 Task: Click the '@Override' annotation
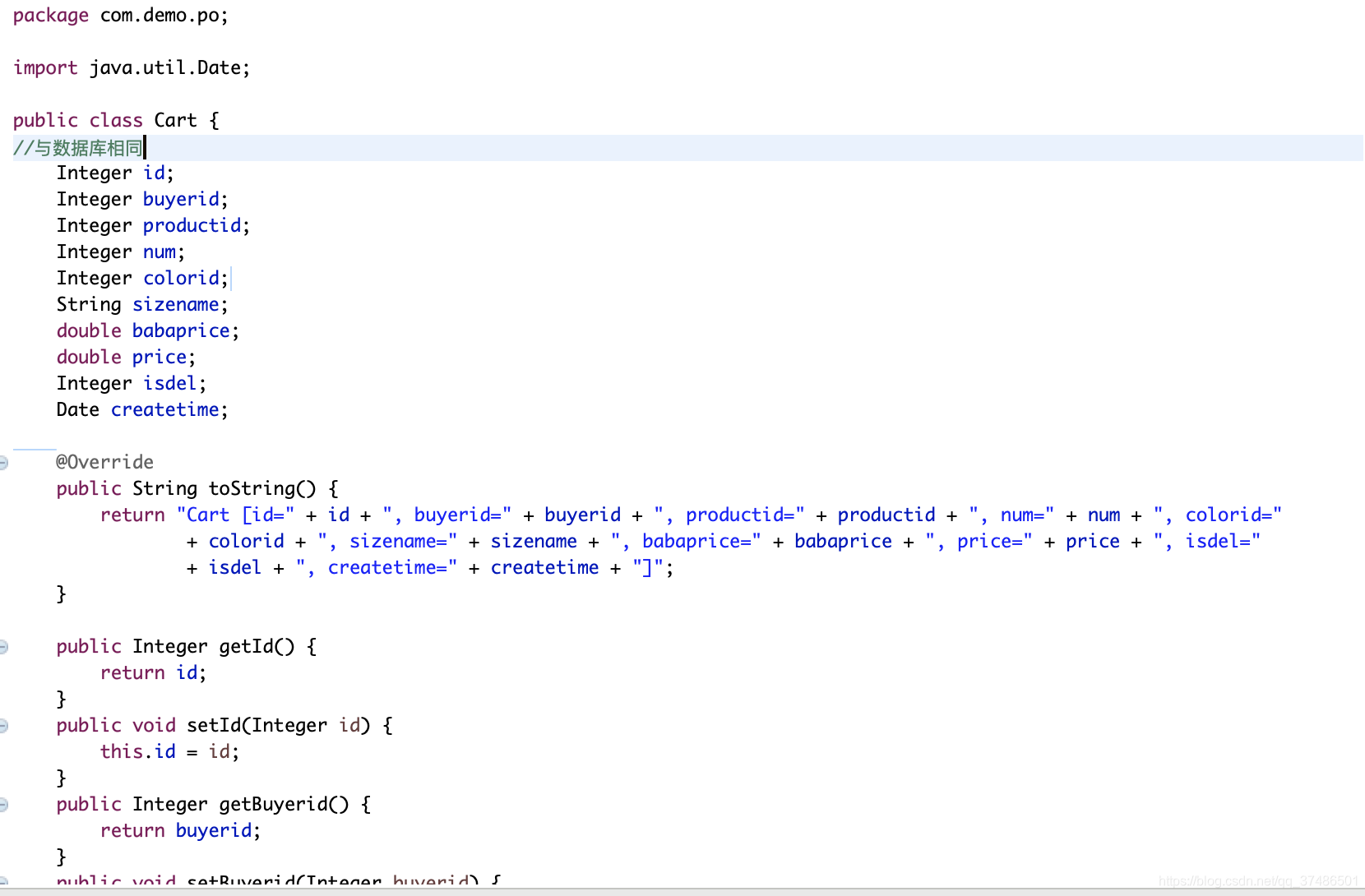point(104,462)
